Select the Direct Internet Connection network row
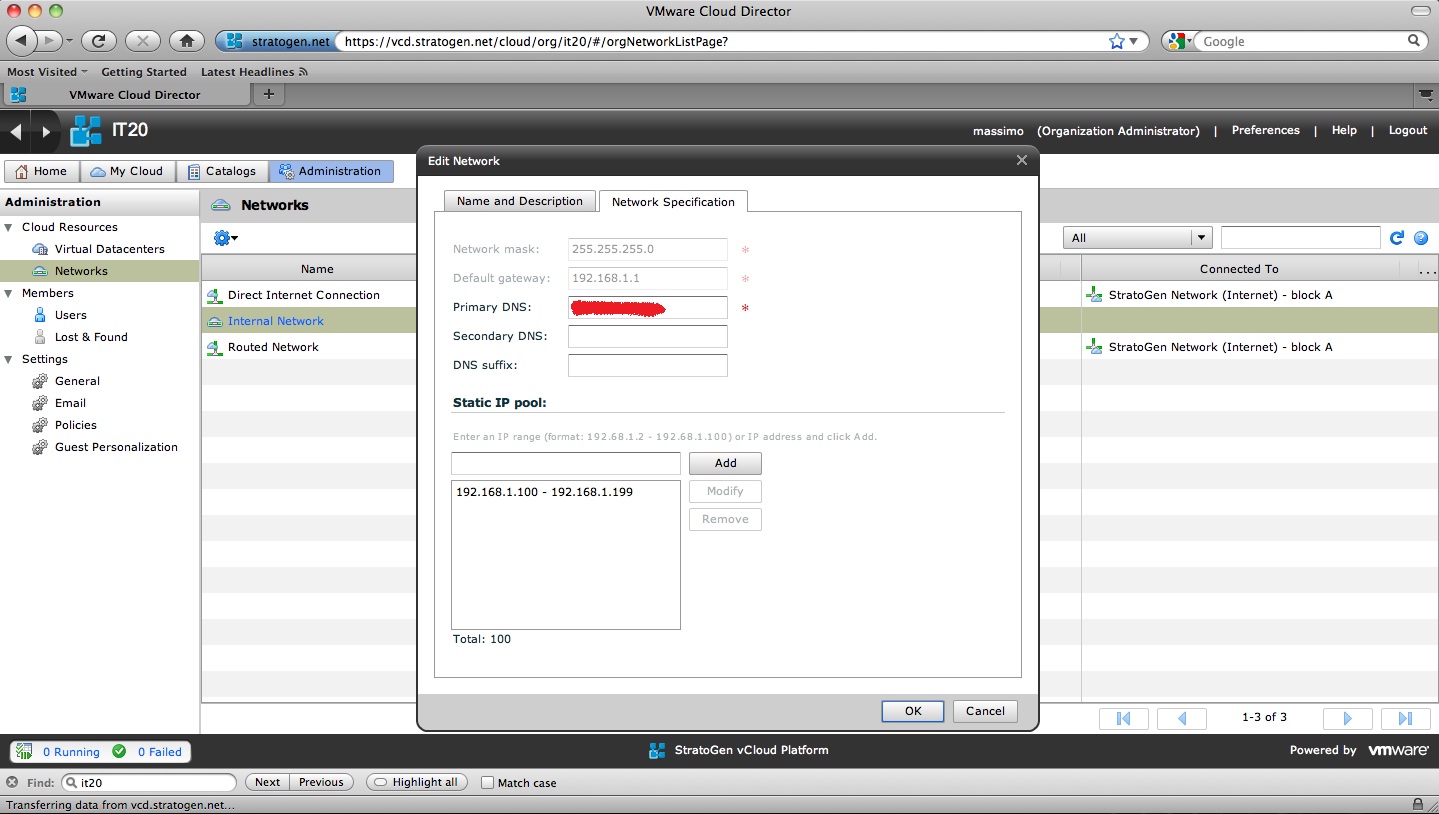This screenshot has width=1439, height=814. (x=304, y=295)
